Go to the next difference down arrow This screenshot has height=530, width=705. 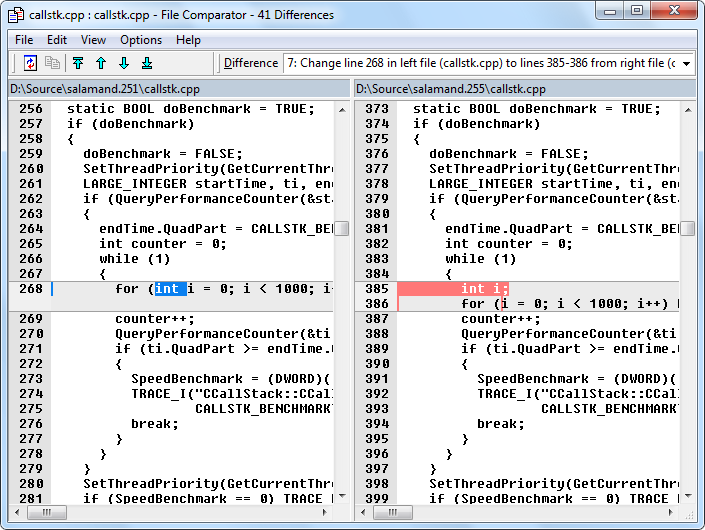[x=124, y=63]
